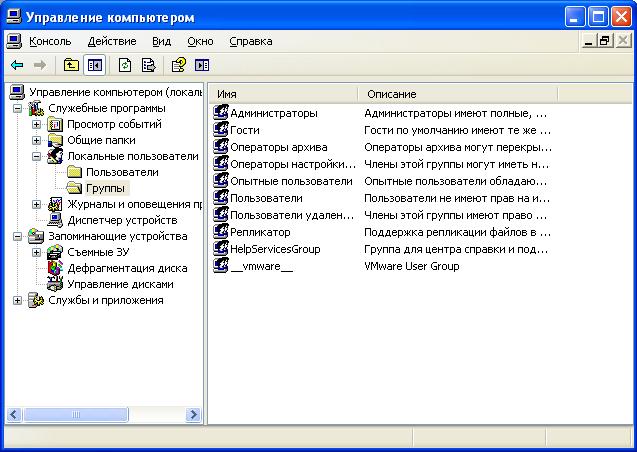Expand the Журналы и оповещения node
The width and height of the screenshot is (637, 452).
(x=36, y=204)
